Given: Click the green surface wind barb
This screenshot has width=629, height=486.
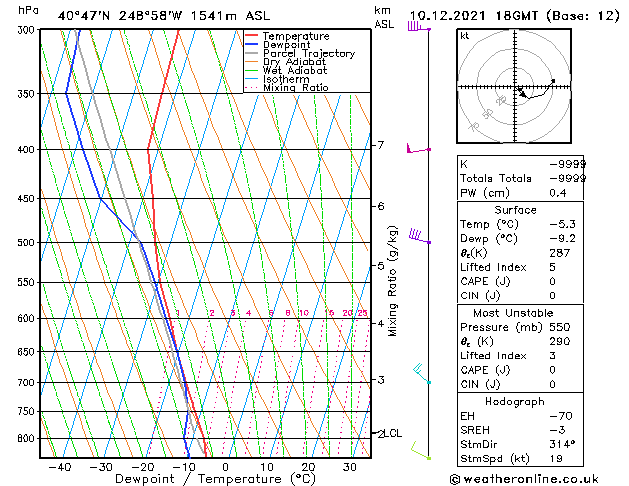Looking at the screenshot, I should click(x=421, y=450).
